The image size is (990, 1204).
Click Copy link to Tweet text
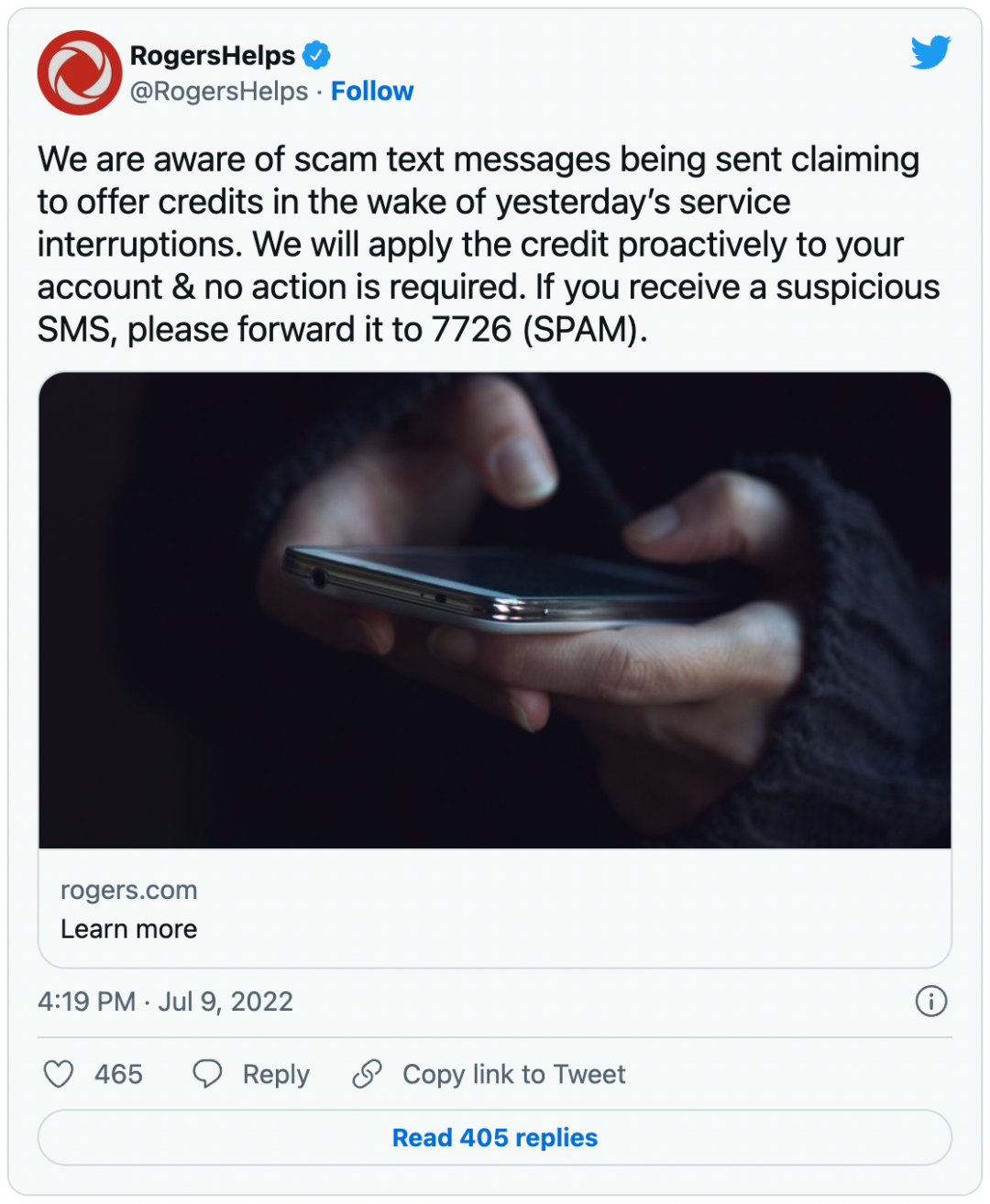coord(514,1075)
